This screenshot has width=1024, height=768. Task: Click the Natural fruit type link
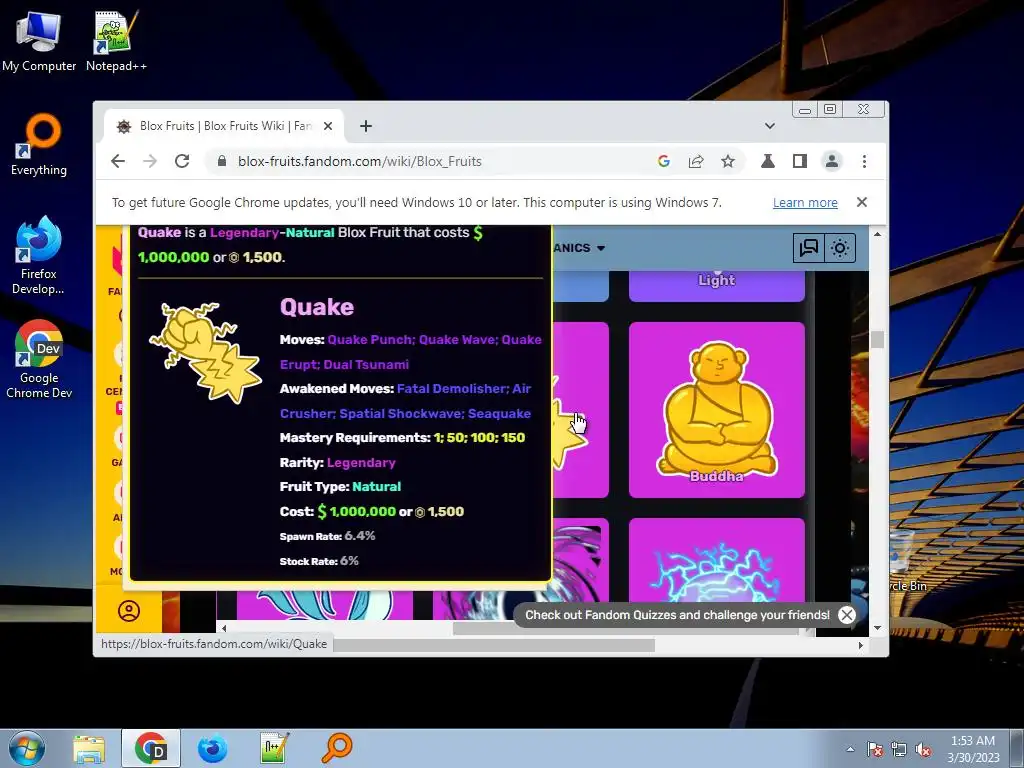pos(377,487)
